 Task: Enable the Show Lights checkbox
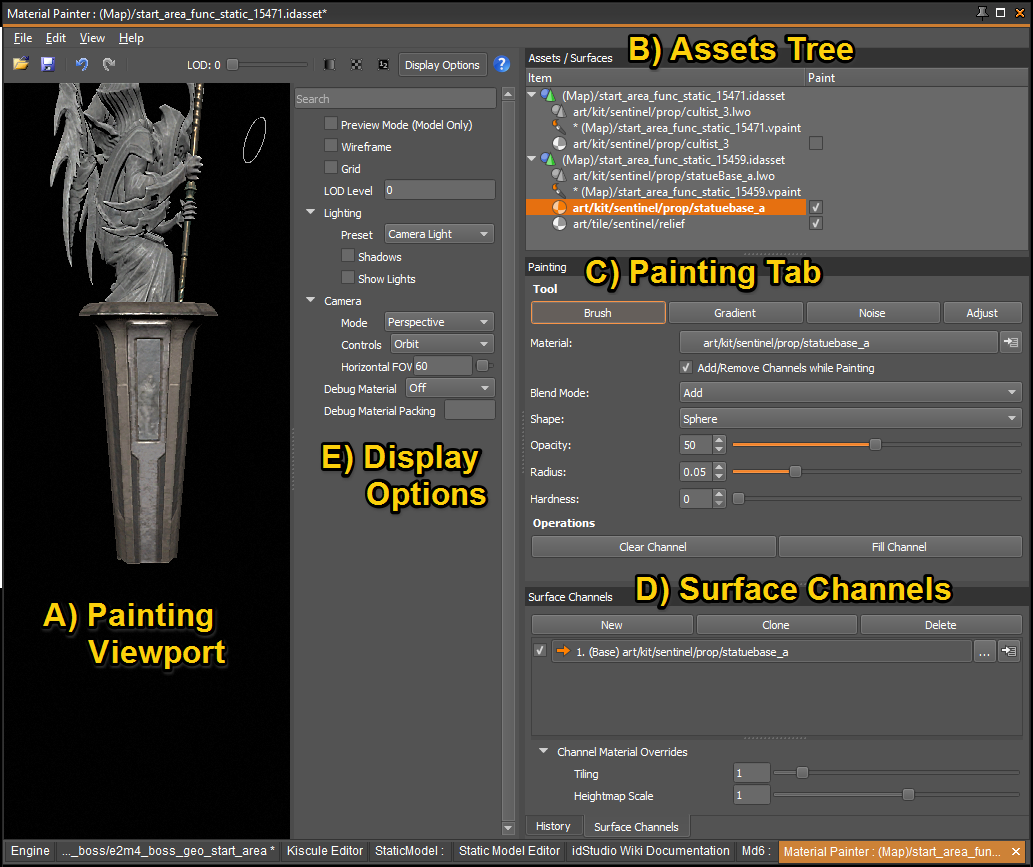click(x=348, y=277)
